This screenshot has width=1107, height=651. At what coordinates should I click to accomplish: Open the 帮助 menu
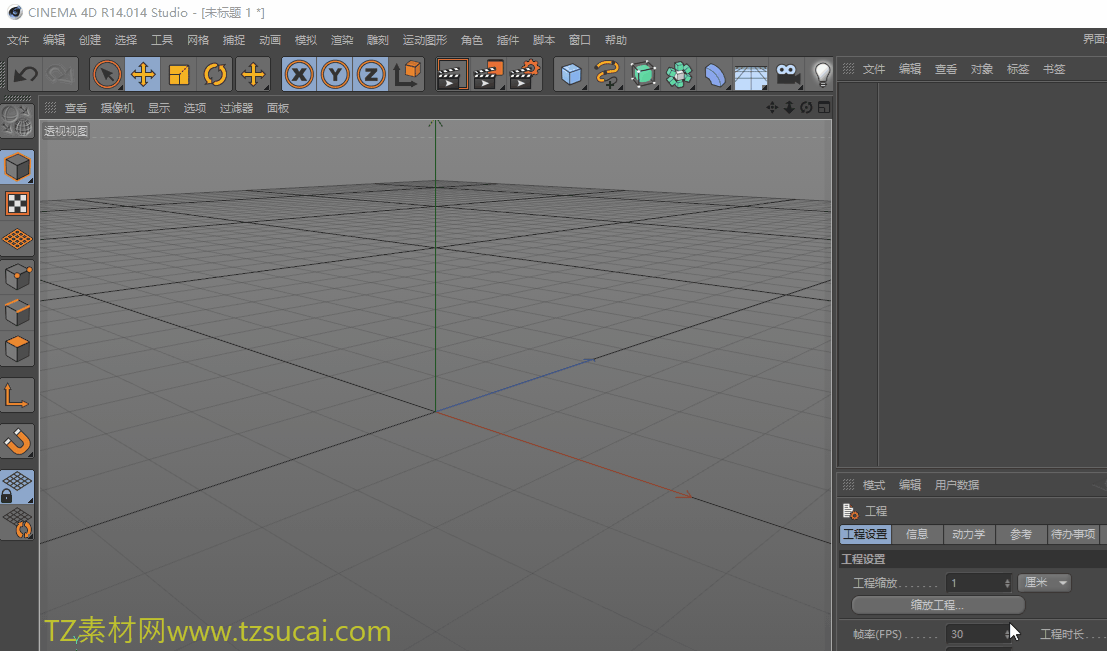[x=616, y=40]
